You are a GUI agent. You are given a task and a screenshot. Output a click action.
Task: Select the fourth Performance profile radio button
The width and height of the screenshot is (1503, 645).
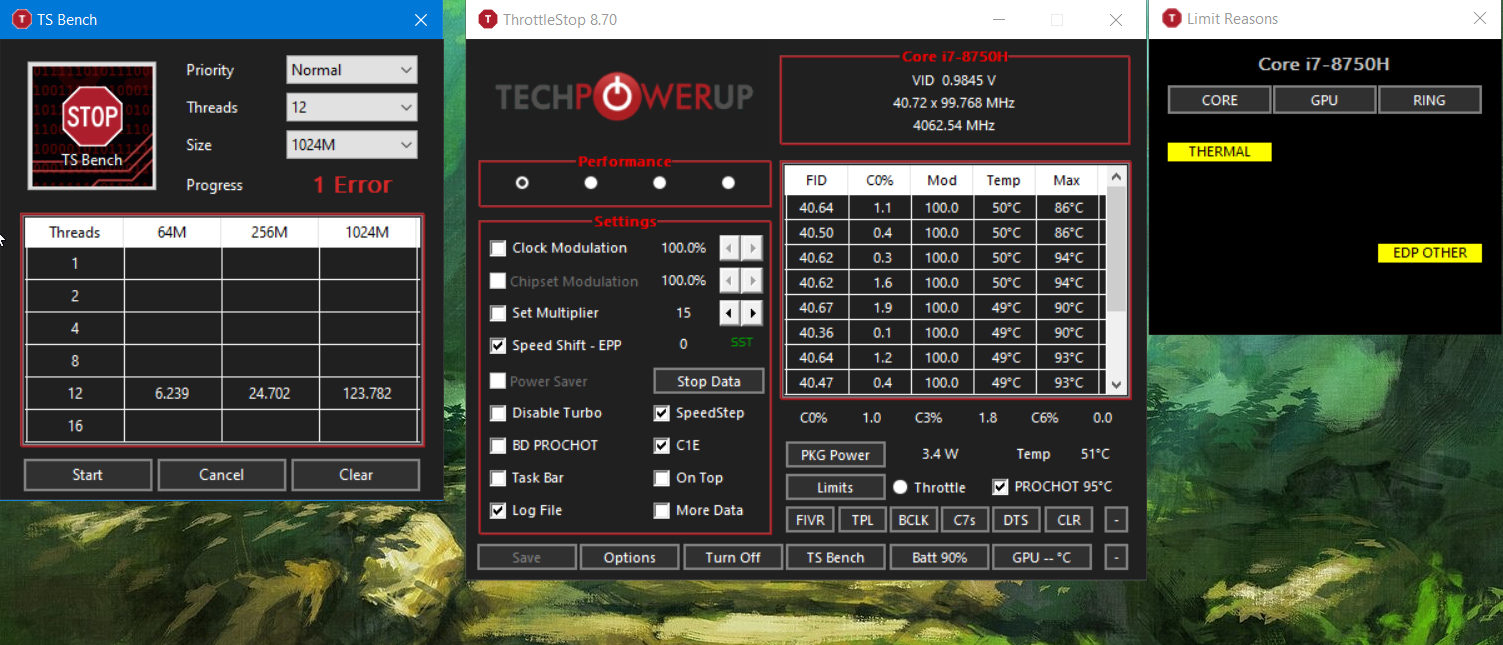click(728, 183)
